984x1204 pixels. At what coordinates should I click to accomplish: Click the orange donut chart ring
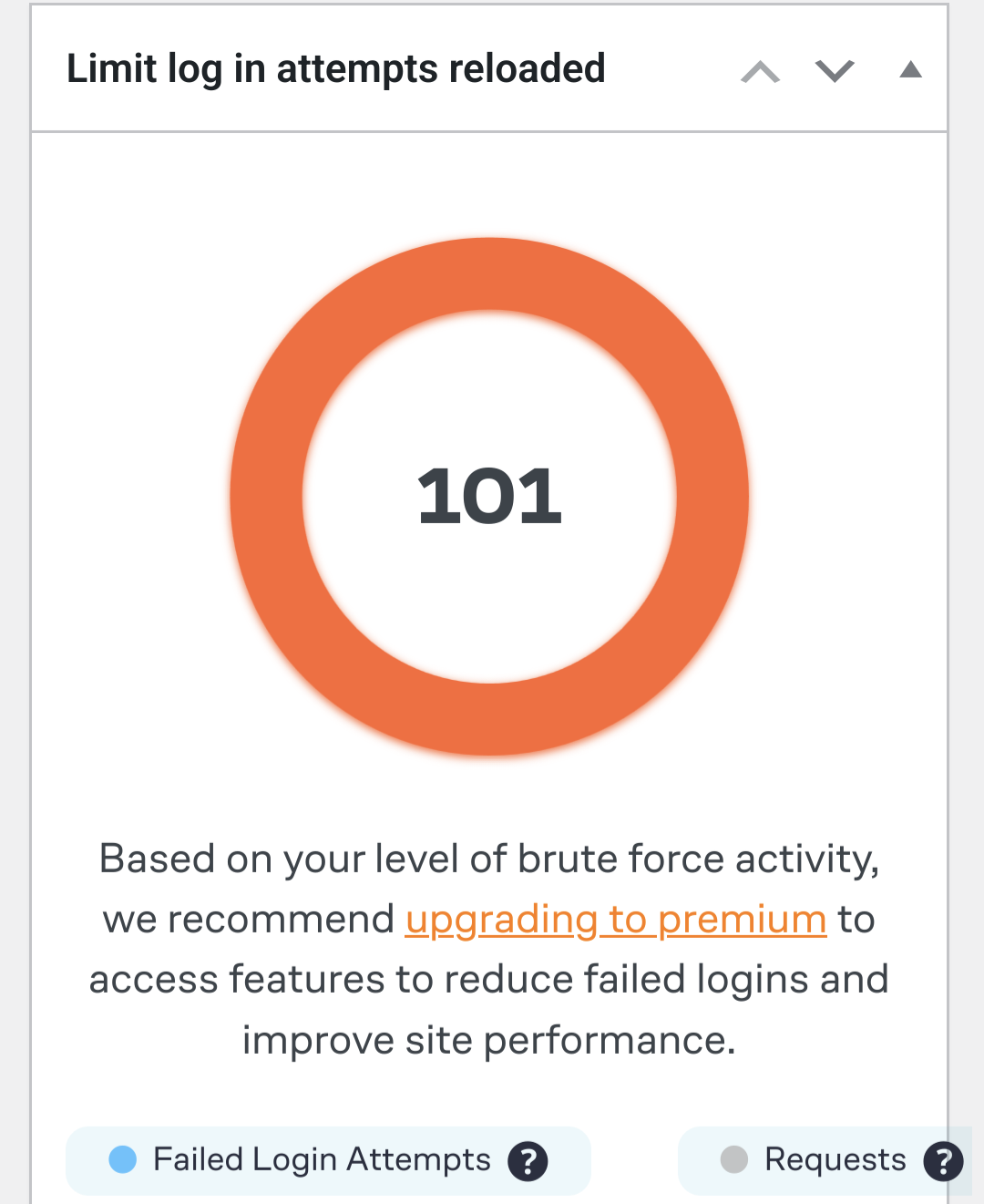267,497
